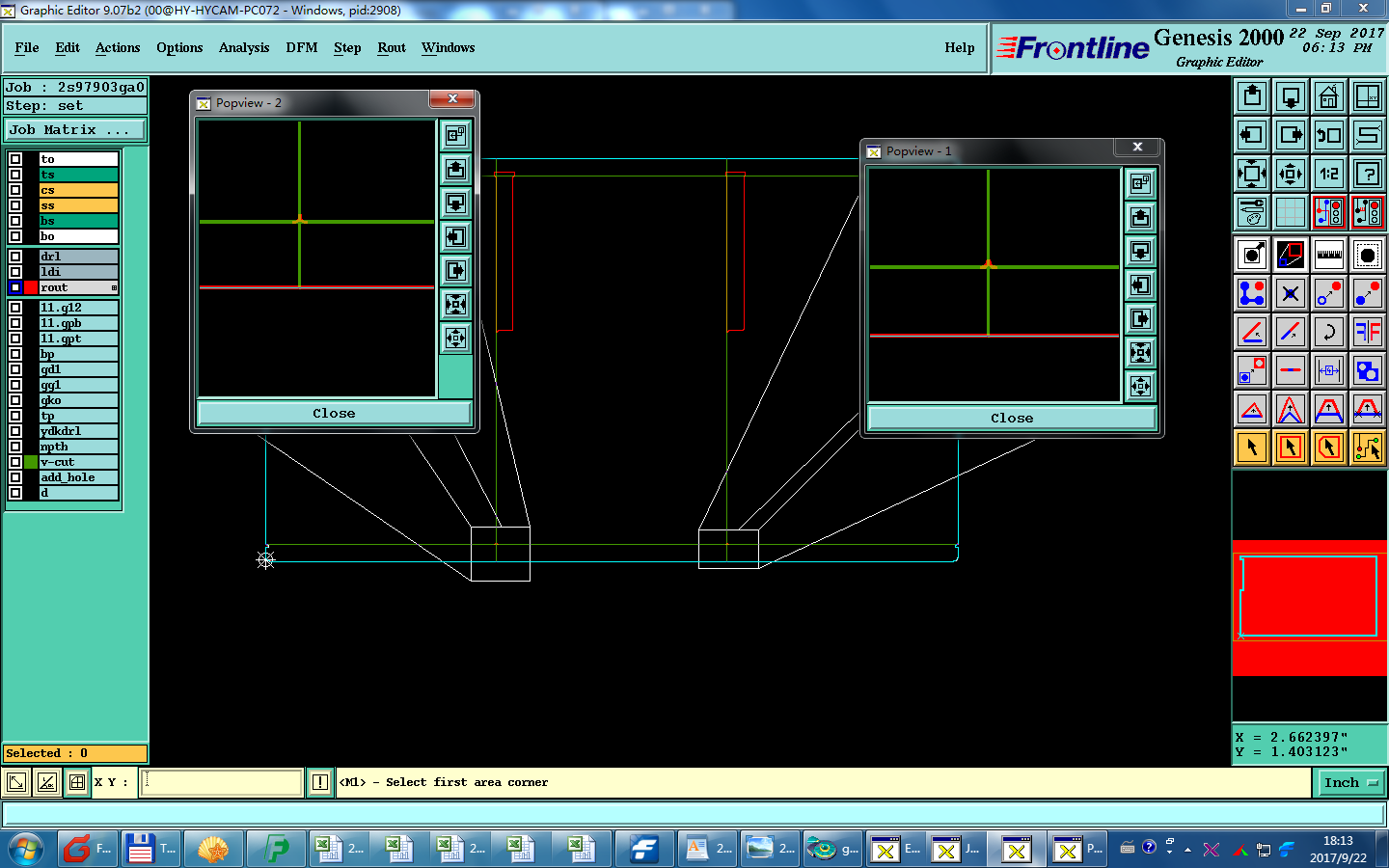Select the '11.gpb' layer name
Viewport: 1389px width, 868px height.
(78, 323)
